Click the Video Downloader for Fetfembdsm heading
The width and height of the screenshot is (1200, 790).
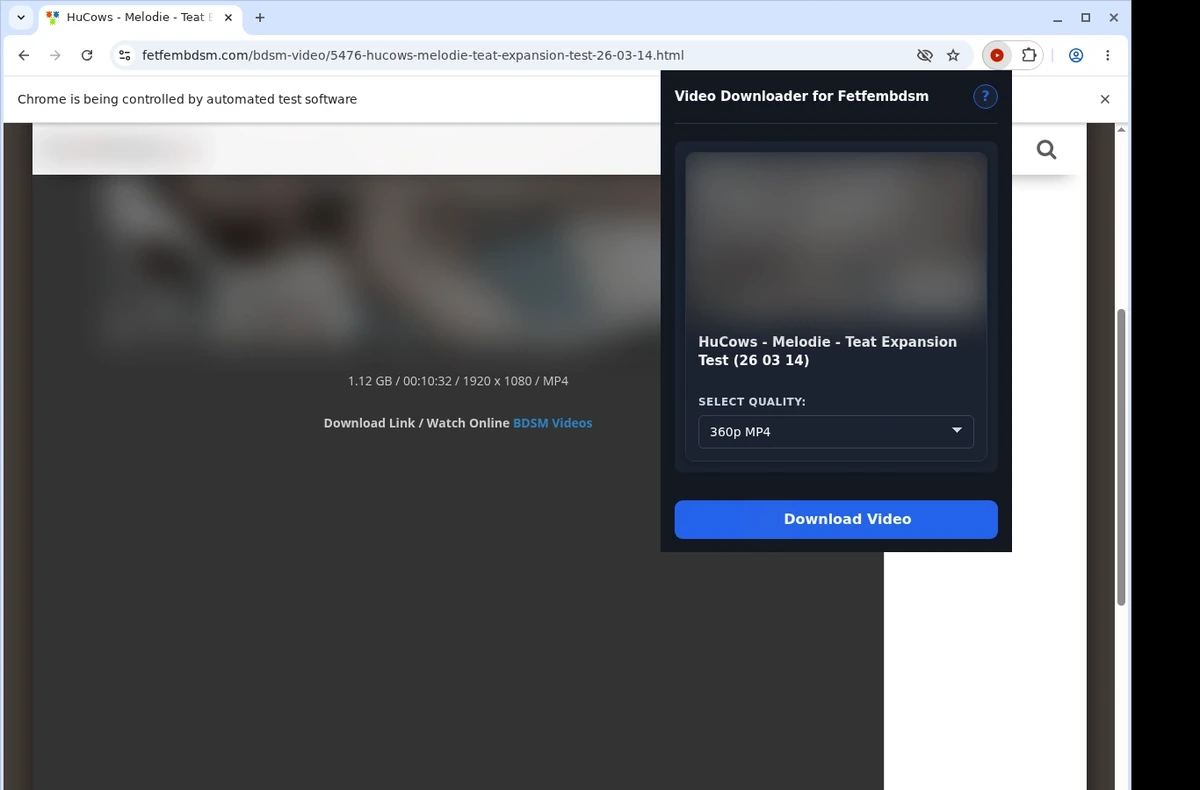[802, 96]
